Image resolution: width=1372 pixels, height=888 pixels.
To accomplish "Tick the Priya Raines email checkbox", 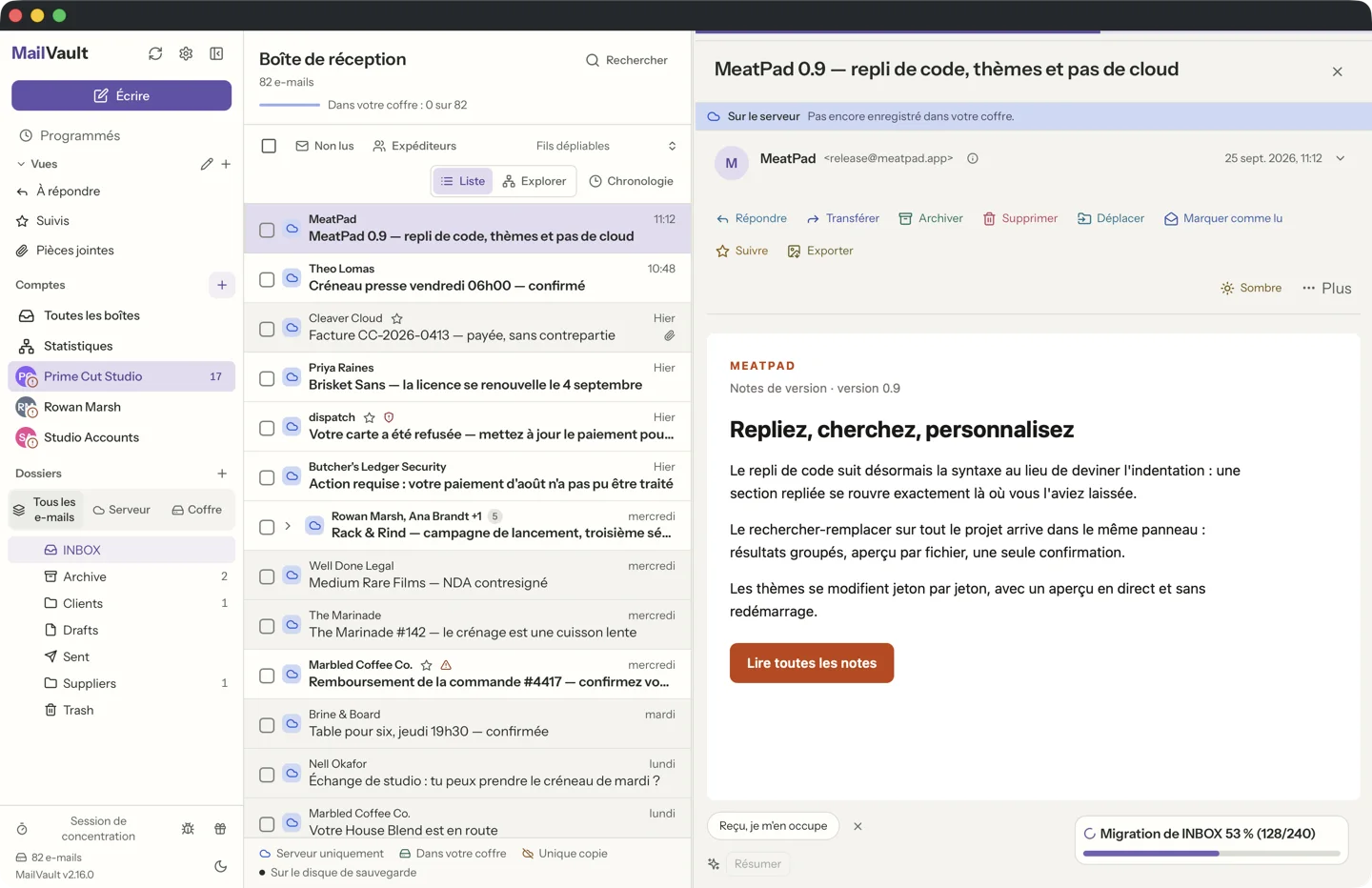I will coord(267,378).
